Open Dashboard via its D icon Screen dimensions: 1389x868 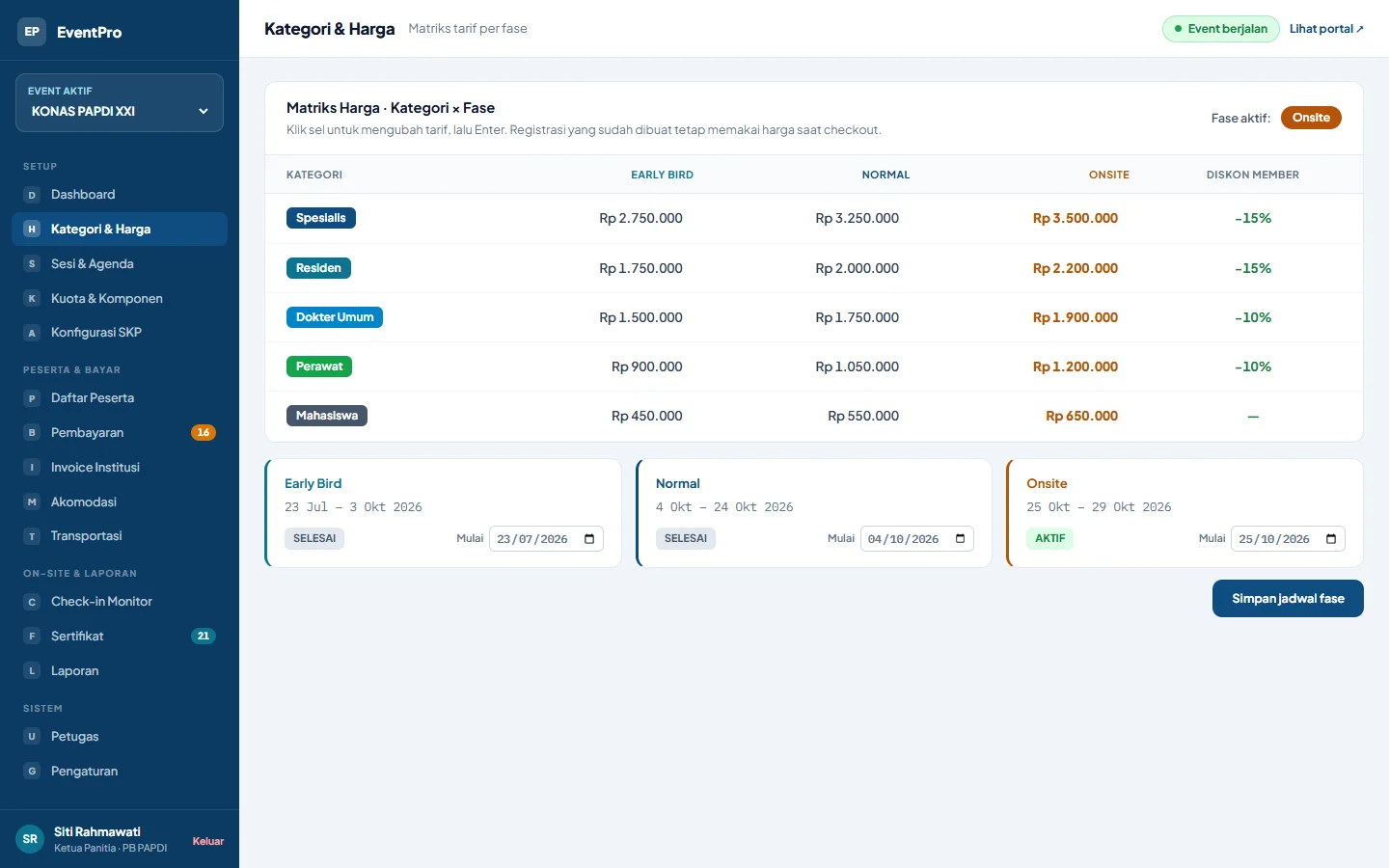coord(32,195)
